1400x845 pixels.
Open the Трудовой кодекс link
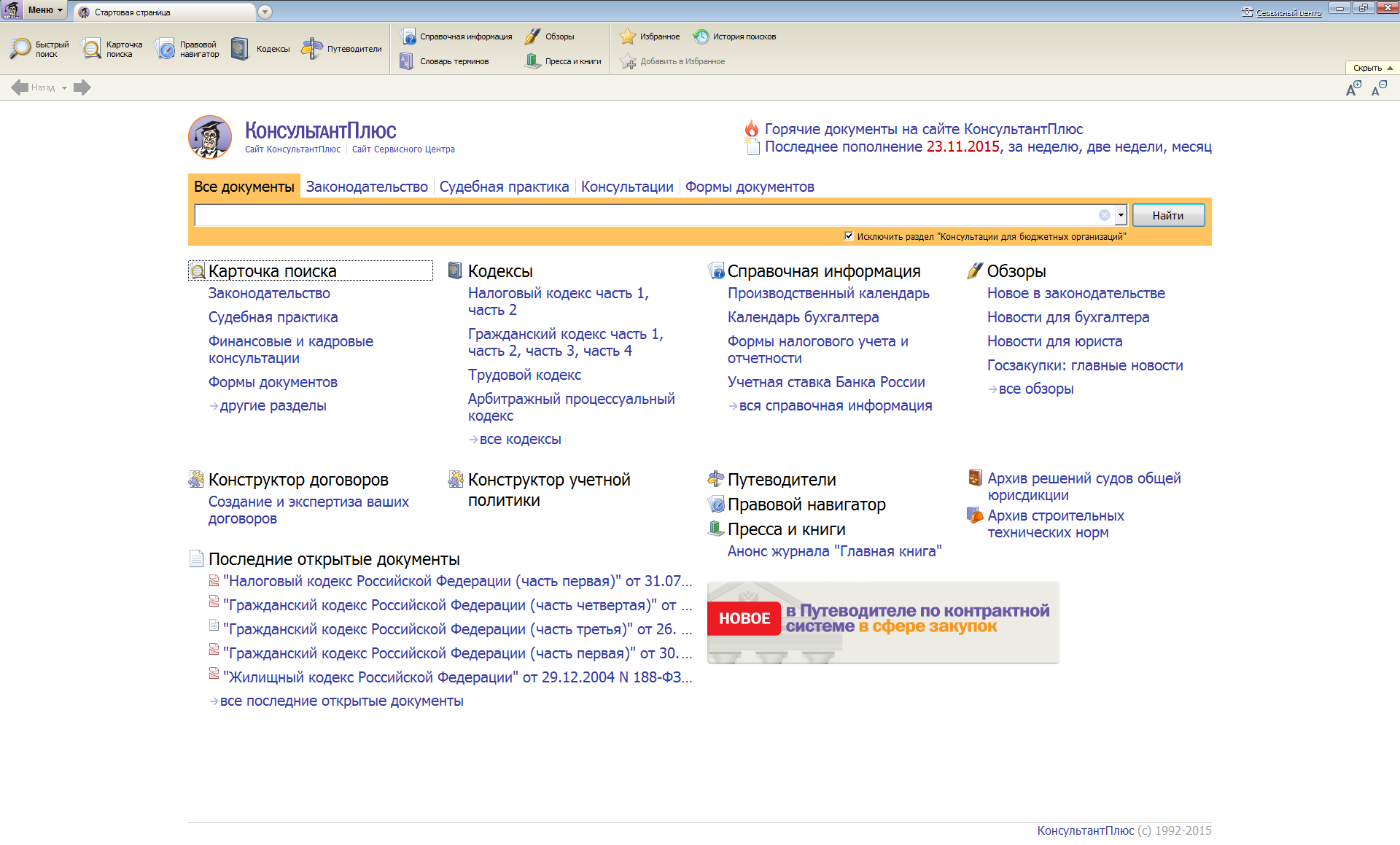tap(524, 375)
